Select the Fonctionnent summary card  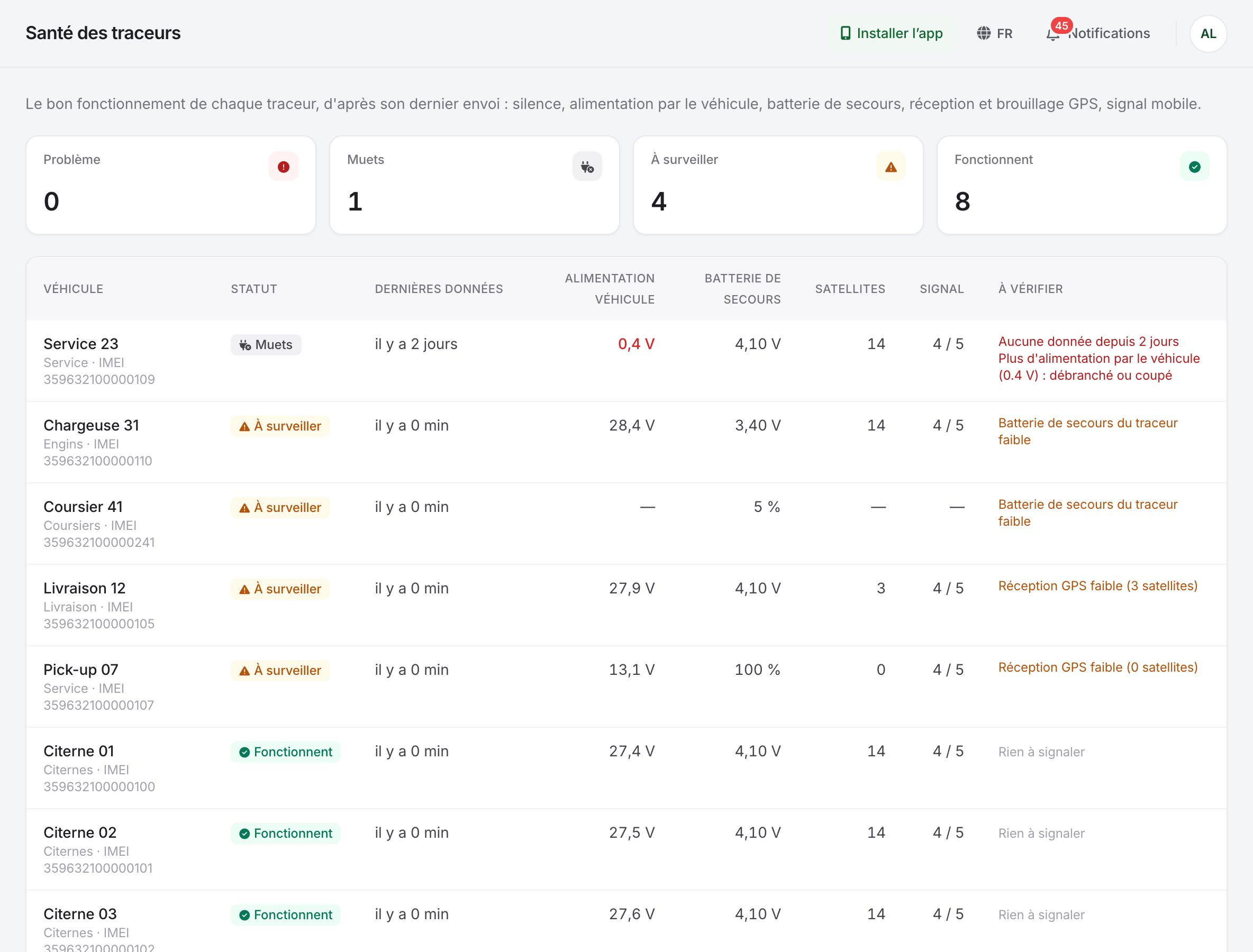pos(1082,185)
